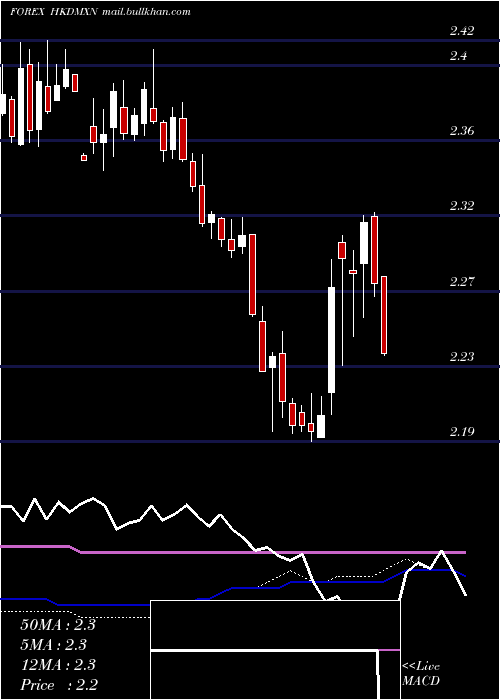Image resolution: width=500 pixels, height=700 pixels.
Task: Click the 2.36 price axis label
Action: (x=462, y=131)
